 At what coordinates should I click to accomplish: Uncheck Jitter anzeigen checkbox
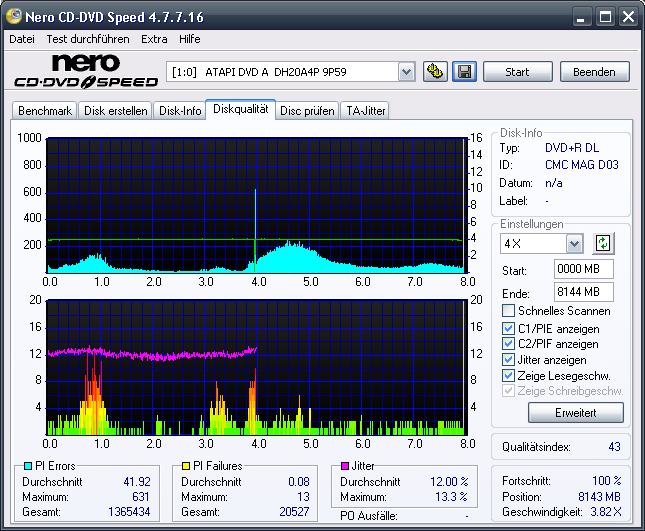point(508,359)
